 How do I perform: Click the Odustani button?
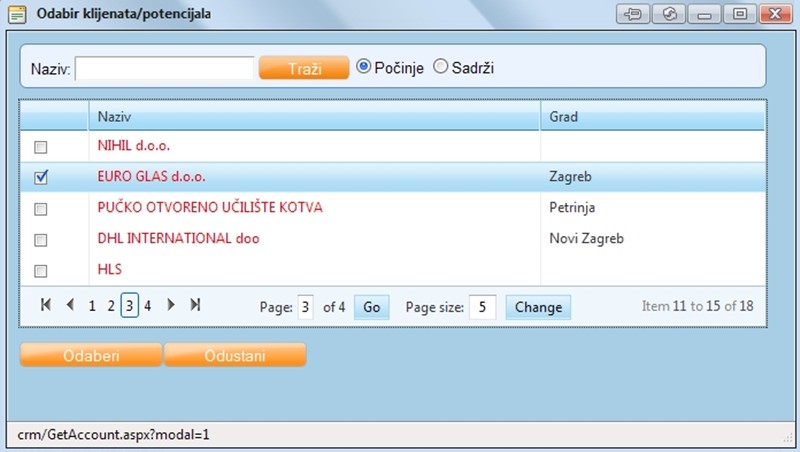pos(235,355)
